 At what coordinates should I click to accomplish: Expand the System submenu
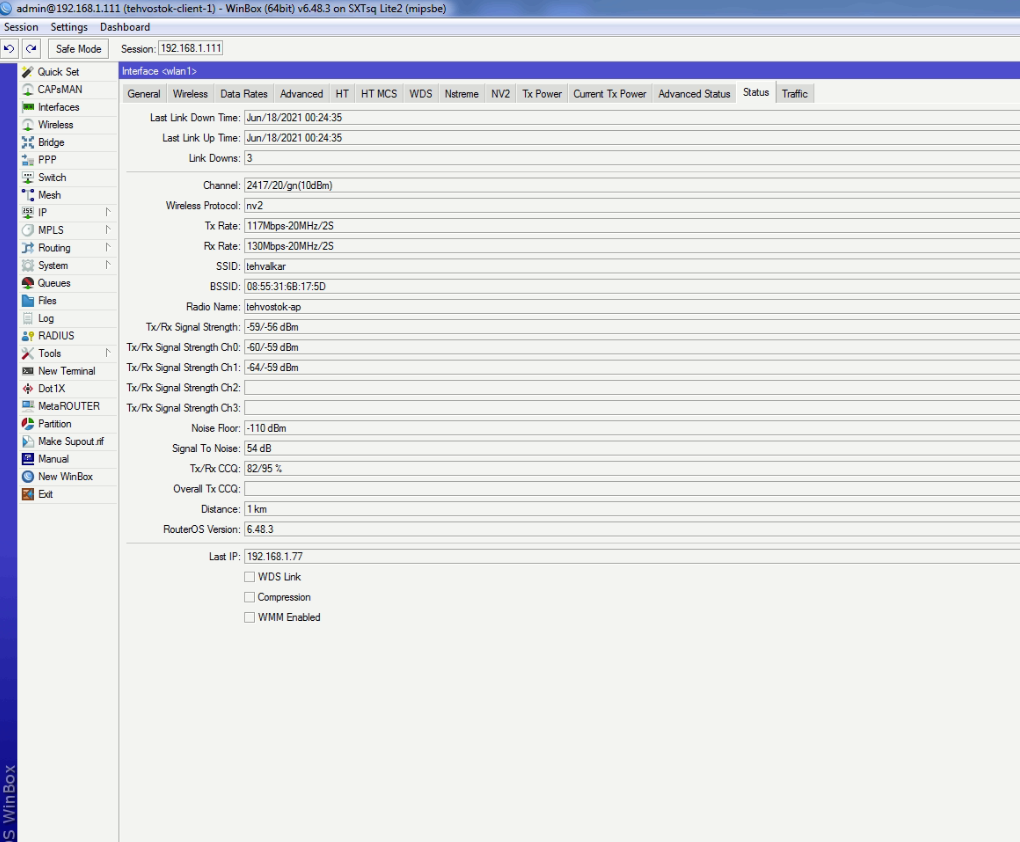coord(108,265)
